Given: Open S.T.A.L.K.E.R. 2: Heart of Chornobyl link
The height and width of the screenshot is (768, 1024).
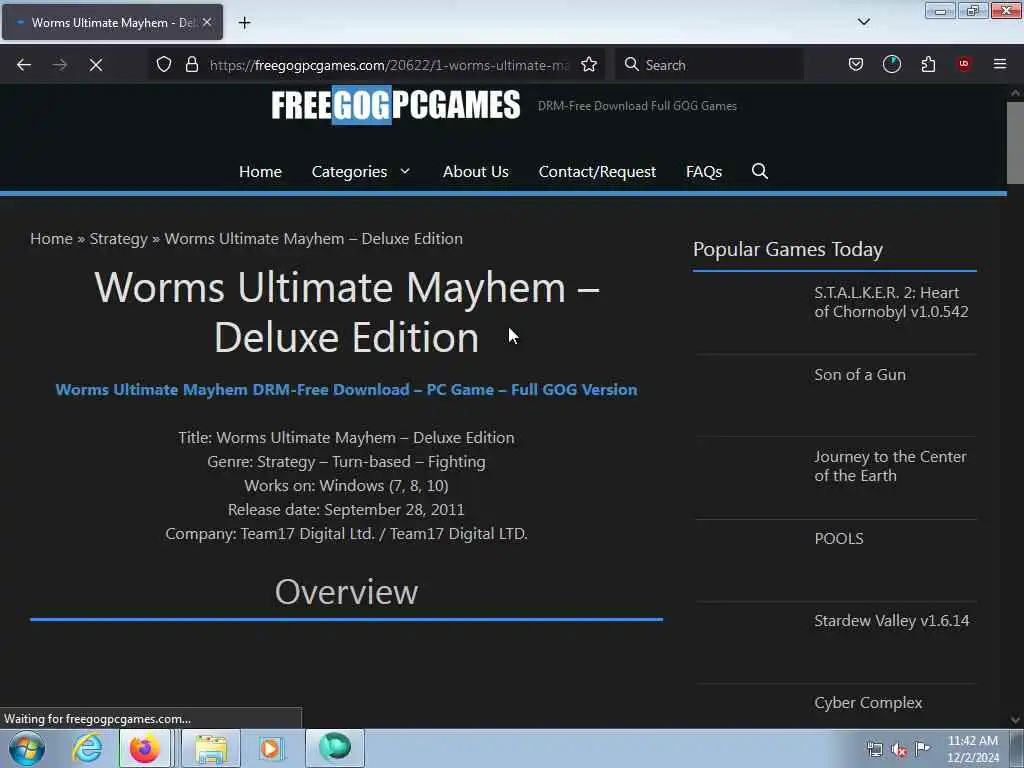Looking at the screenshot, I should (891, 302).
